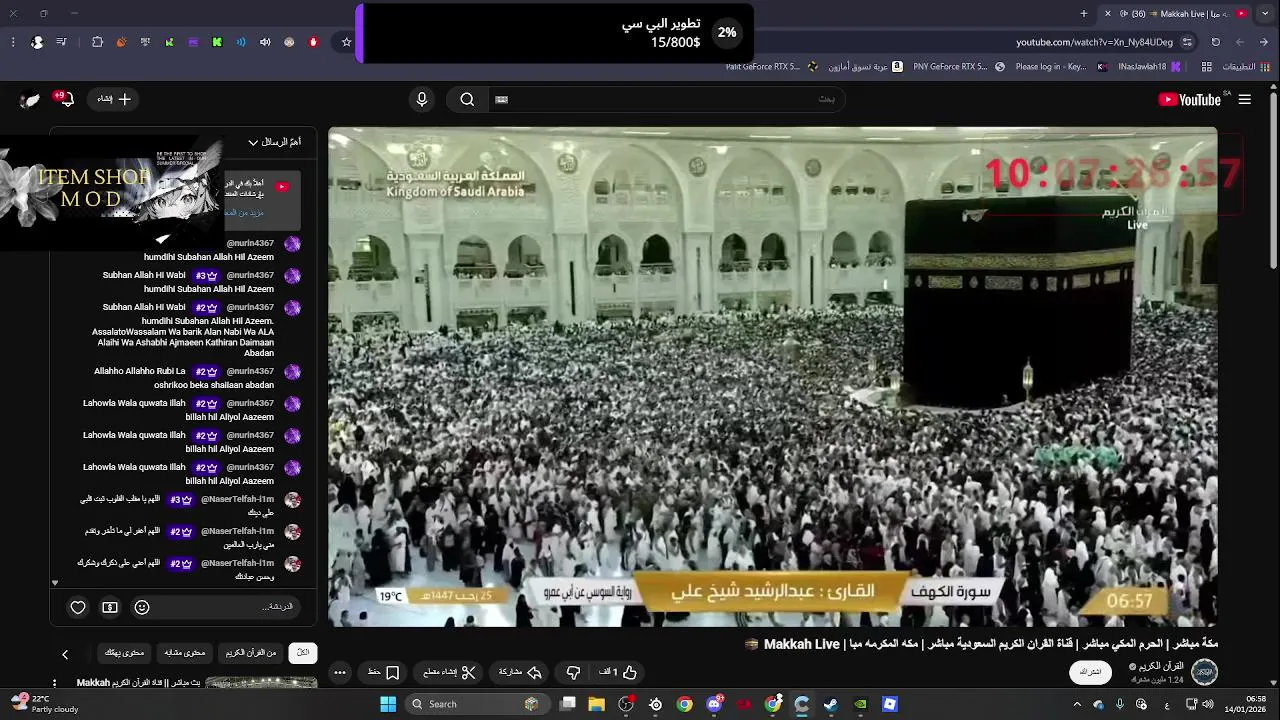Screen dimensions: 1280x720
Task: Click the Makkah live video player
Action: pos(773,376)
